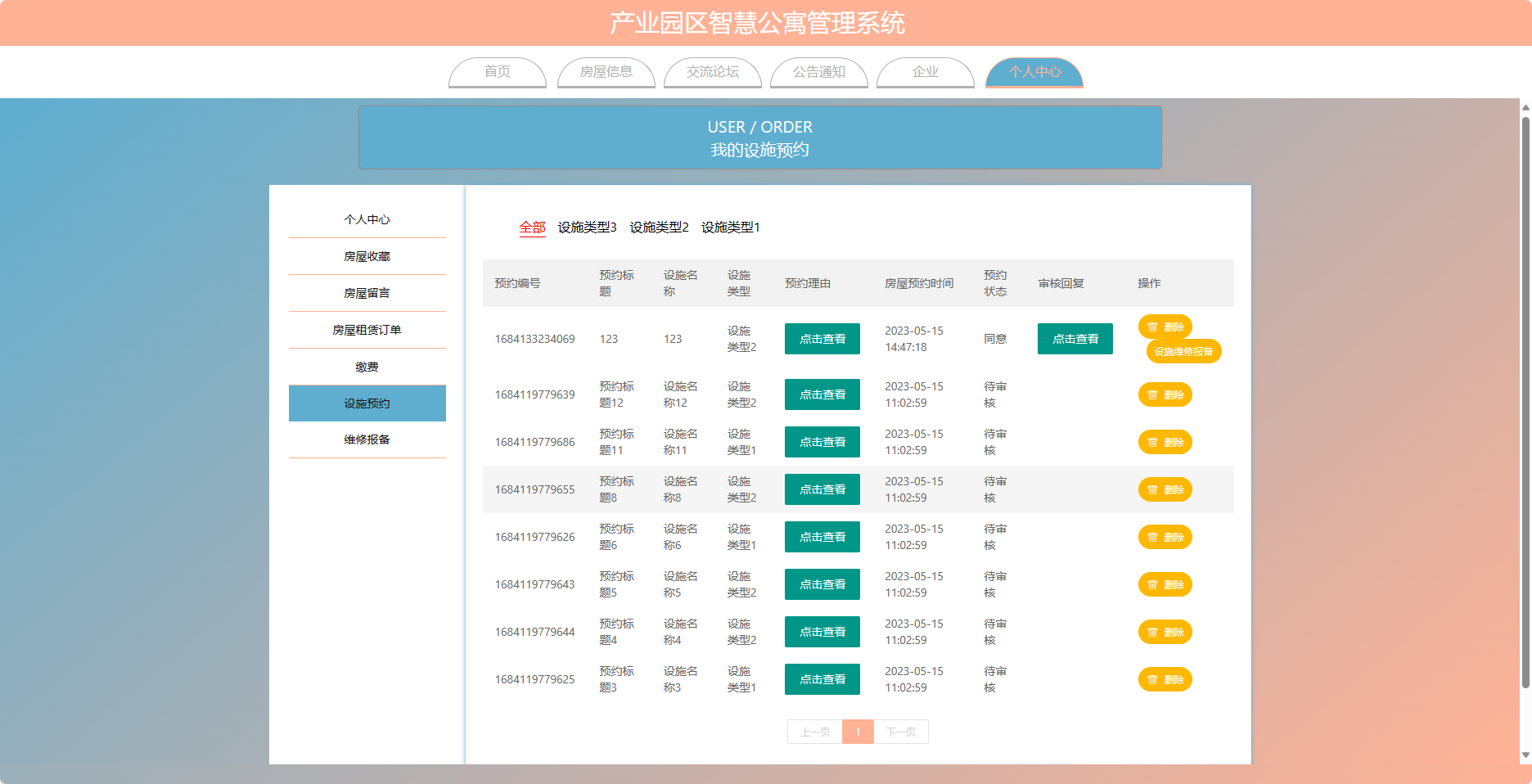Viewport: 1532px width, 784px height.
Task: Open the 首页 navigation tab
Action: [x=498, y=72]
